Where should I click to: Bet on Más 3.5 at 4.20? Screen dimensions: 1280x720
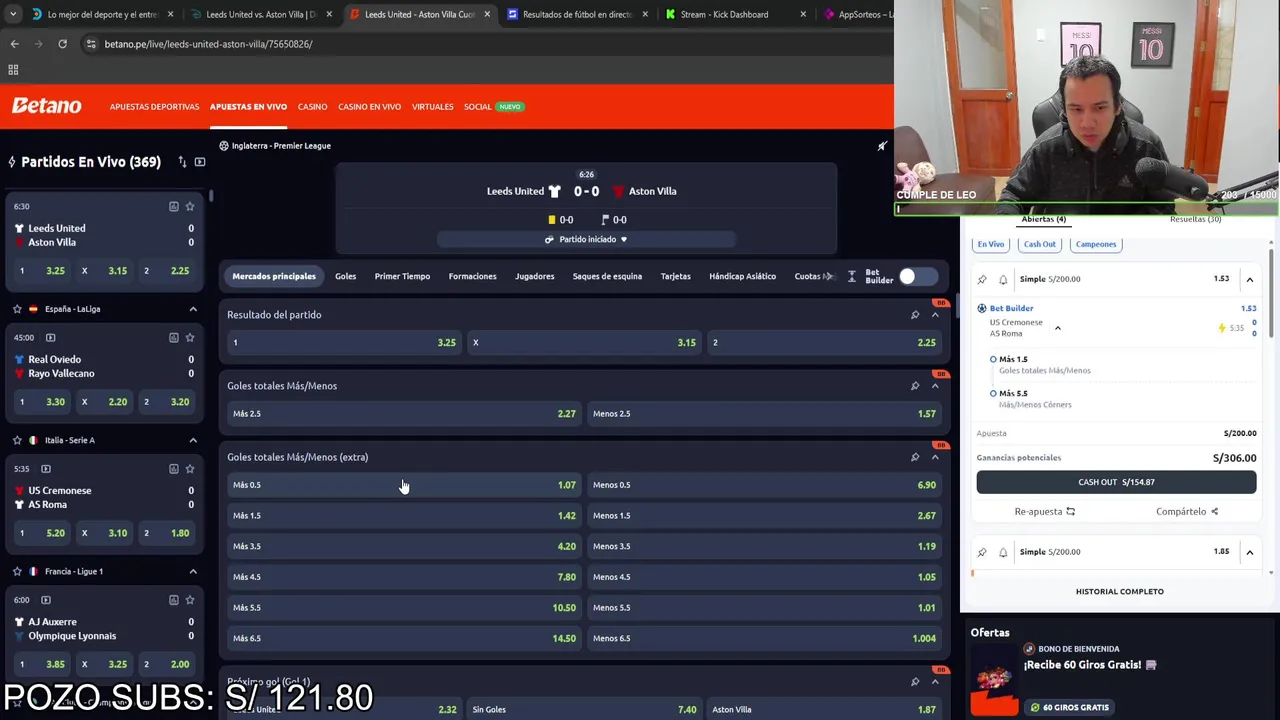tap(403, 546)
